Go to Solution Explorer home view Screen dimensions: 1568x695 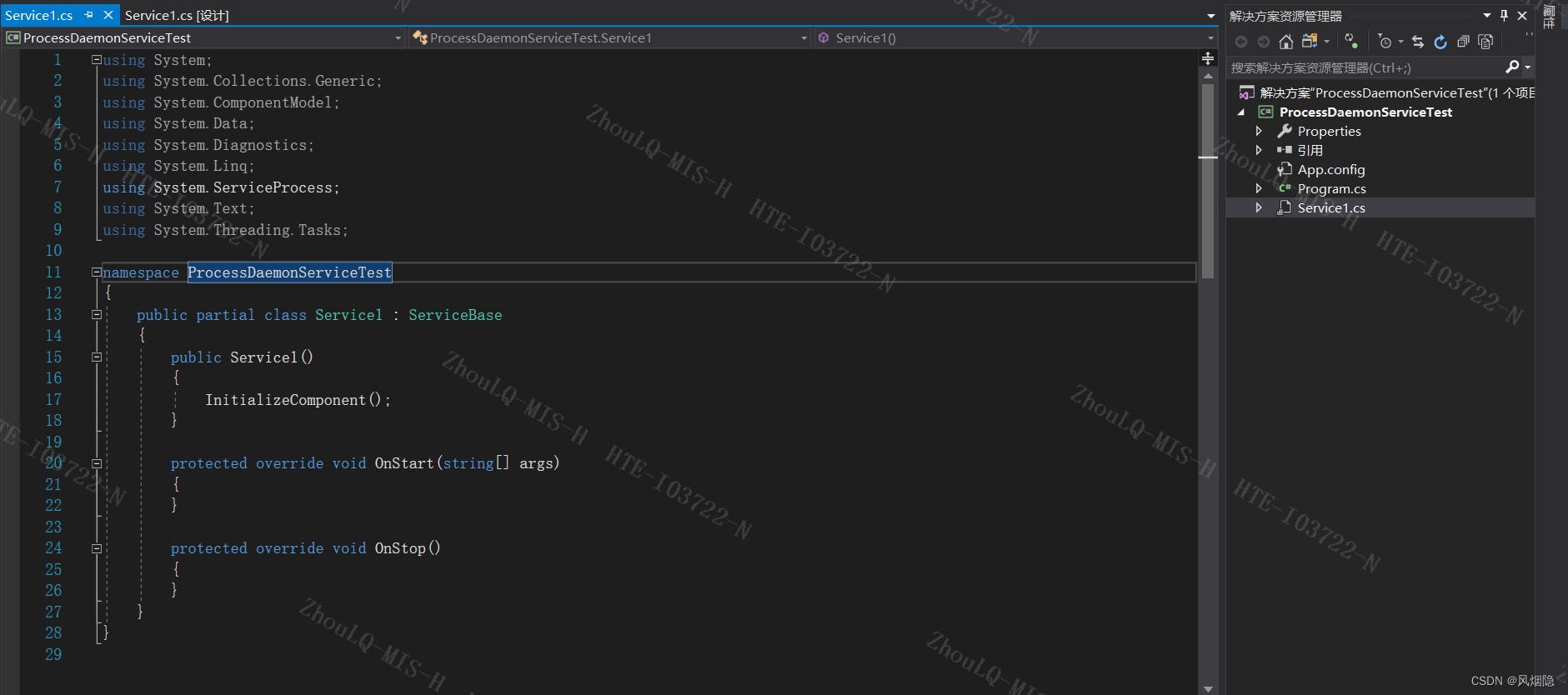pyautogui.click(x=1286, y=42)
